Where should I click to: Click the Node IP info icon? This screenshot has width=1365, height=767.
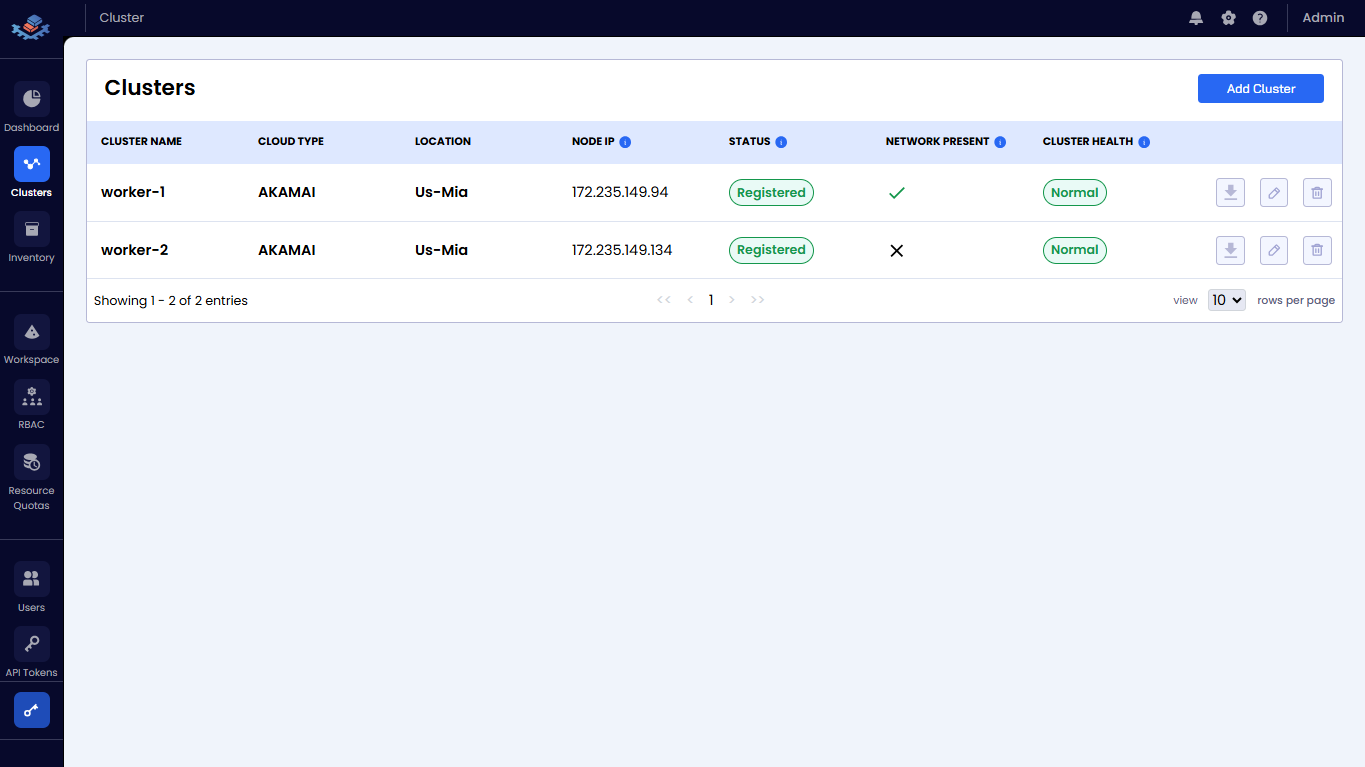(x=625, y=142)
